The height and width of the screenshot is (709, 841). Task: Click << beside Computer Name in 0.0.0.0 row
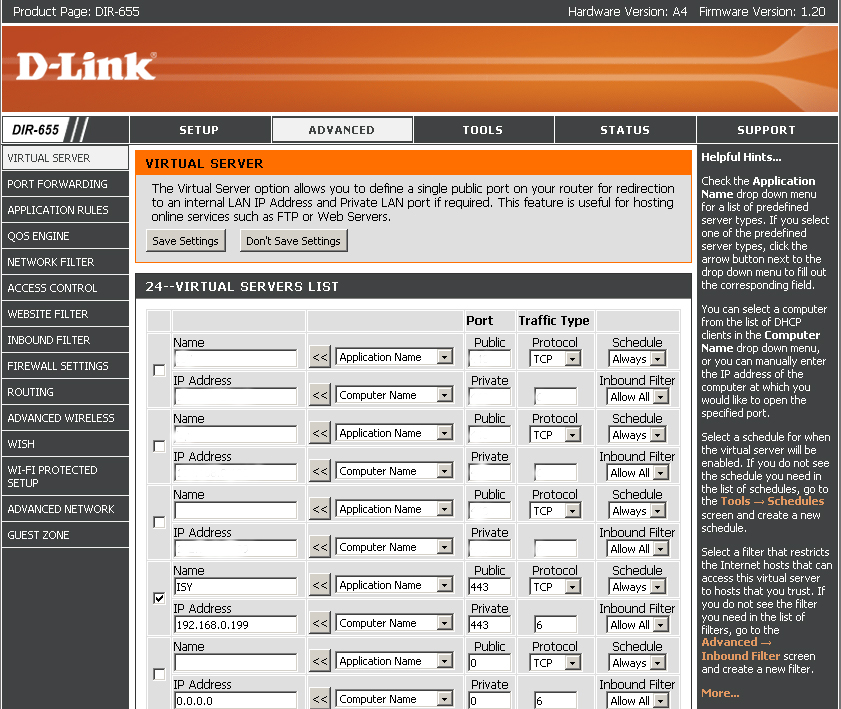pos(320,699)
